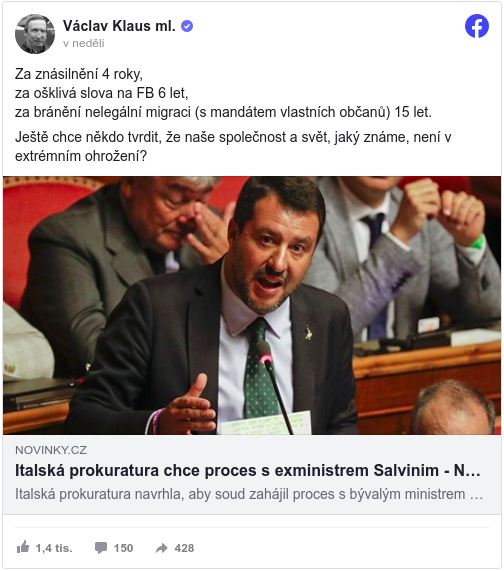Click the article description 'Italská prokuratura navrhla'
The width and height of the screenshot is (504, 571).
[x=249, y=494]
